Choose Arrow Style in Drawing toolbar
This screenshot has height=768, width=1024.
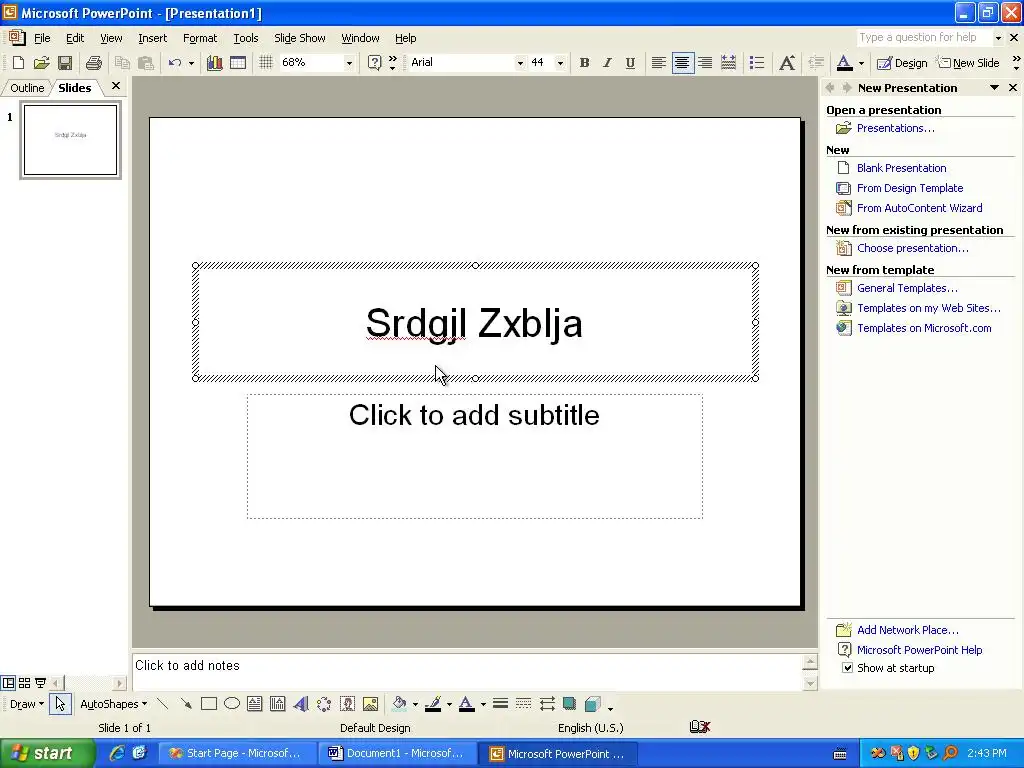[x=547, y=704]
